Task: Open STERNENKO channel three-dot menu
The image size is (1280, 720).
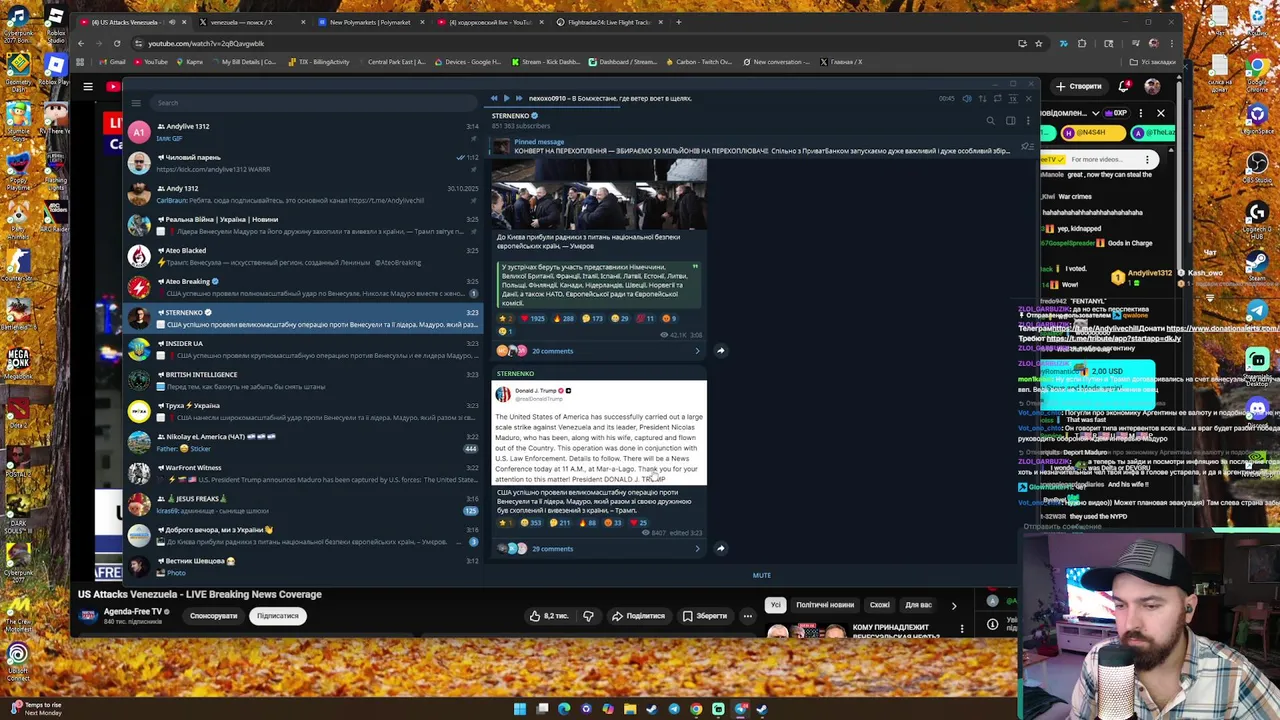Action: (x=1028, y=121)
